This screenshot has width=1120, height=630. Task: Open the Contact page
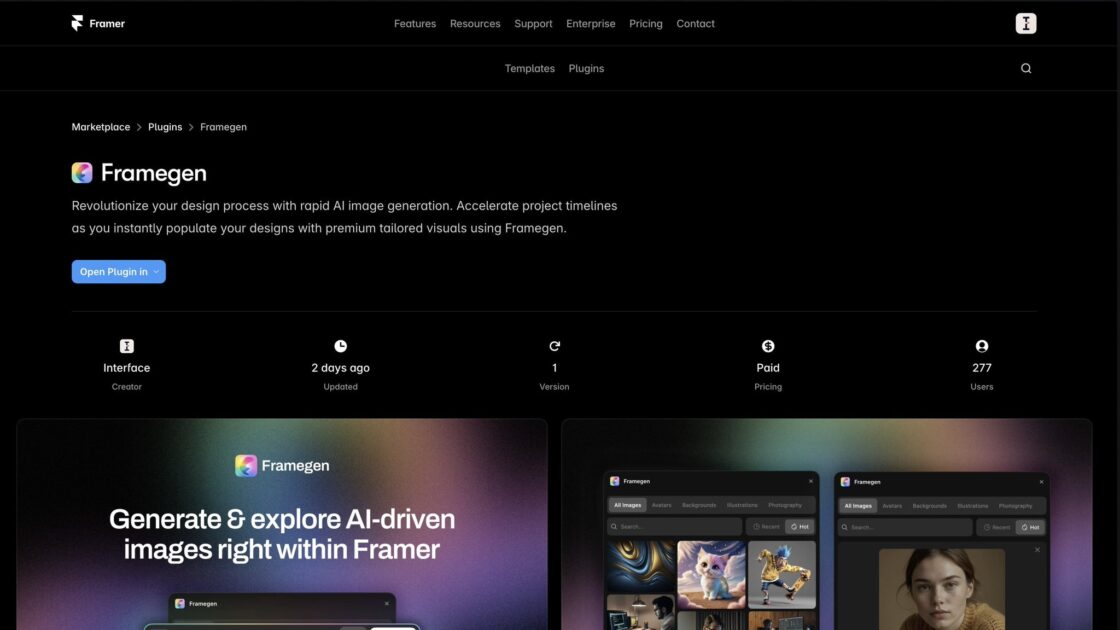695,24
